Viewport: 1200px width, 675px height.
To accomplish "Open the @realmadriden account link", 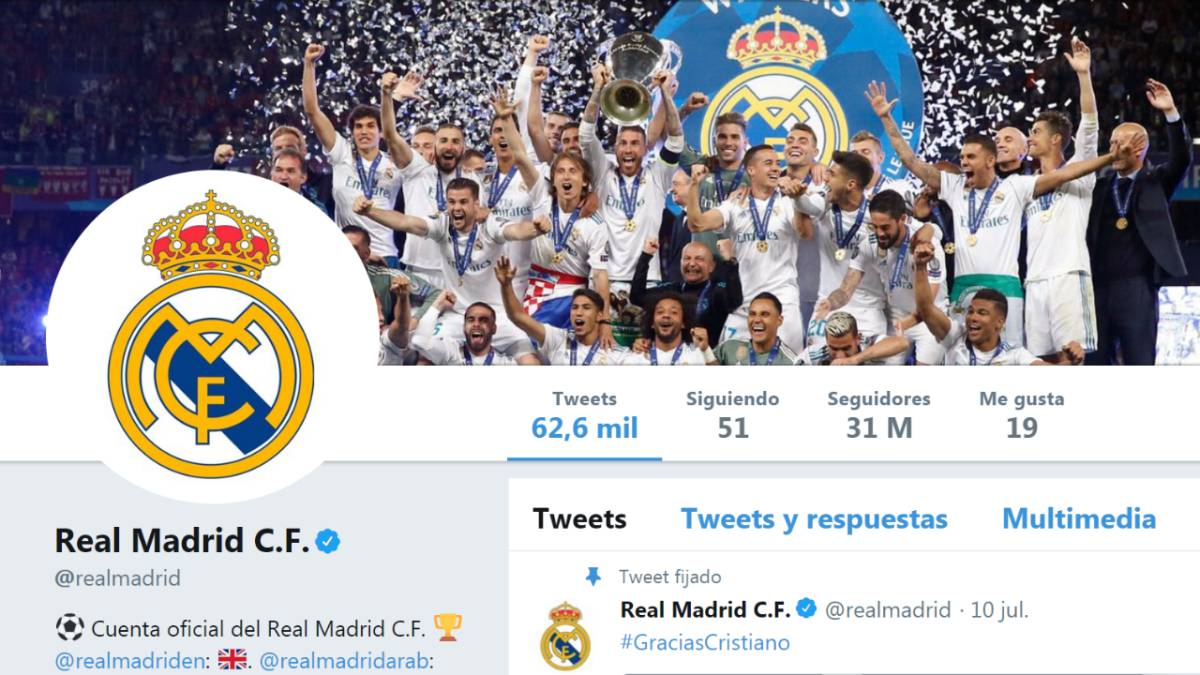I will 131,660.
